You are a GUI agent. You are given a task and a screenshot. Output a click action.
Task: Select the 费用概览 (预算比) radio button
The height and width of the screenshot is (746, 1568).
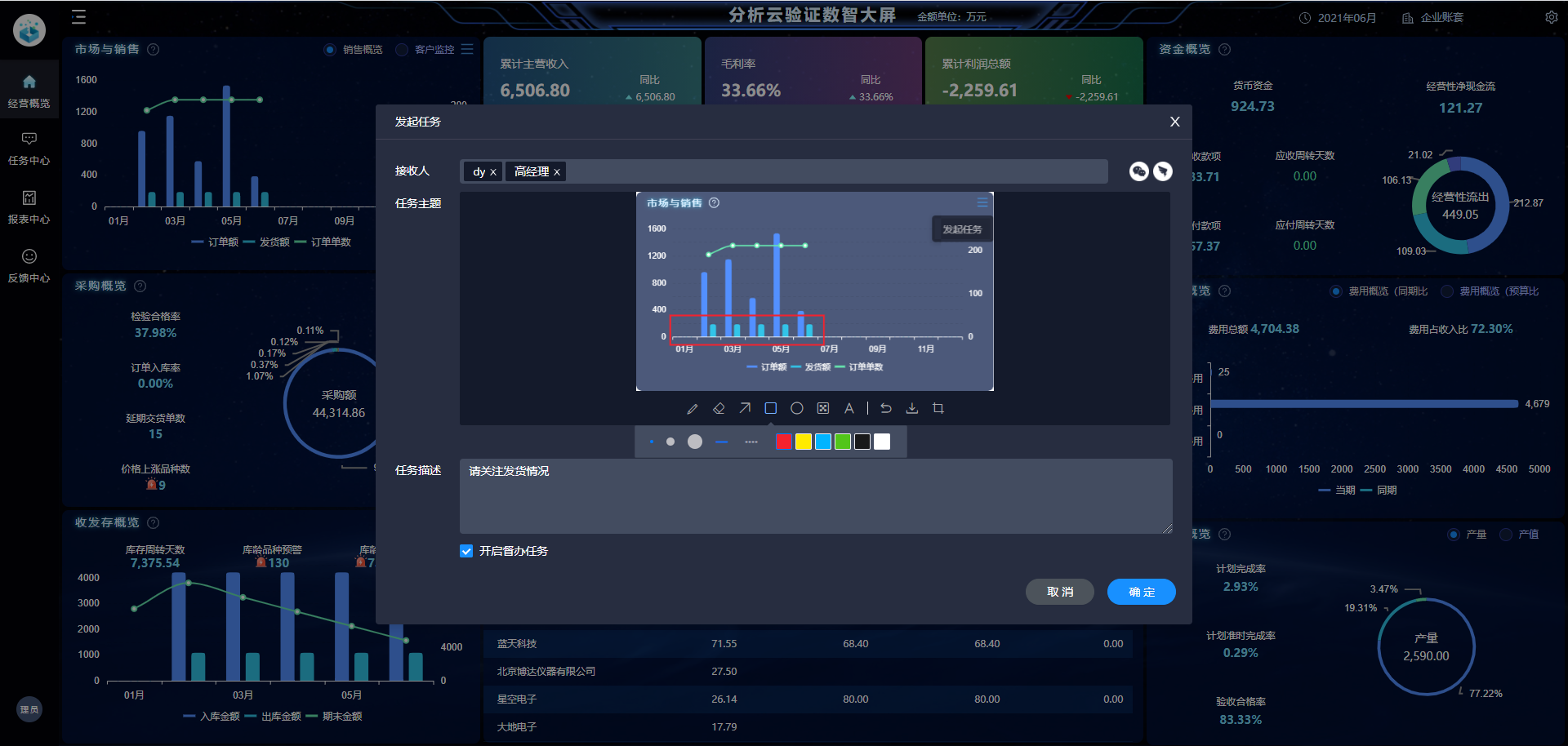click(1447, 291)
